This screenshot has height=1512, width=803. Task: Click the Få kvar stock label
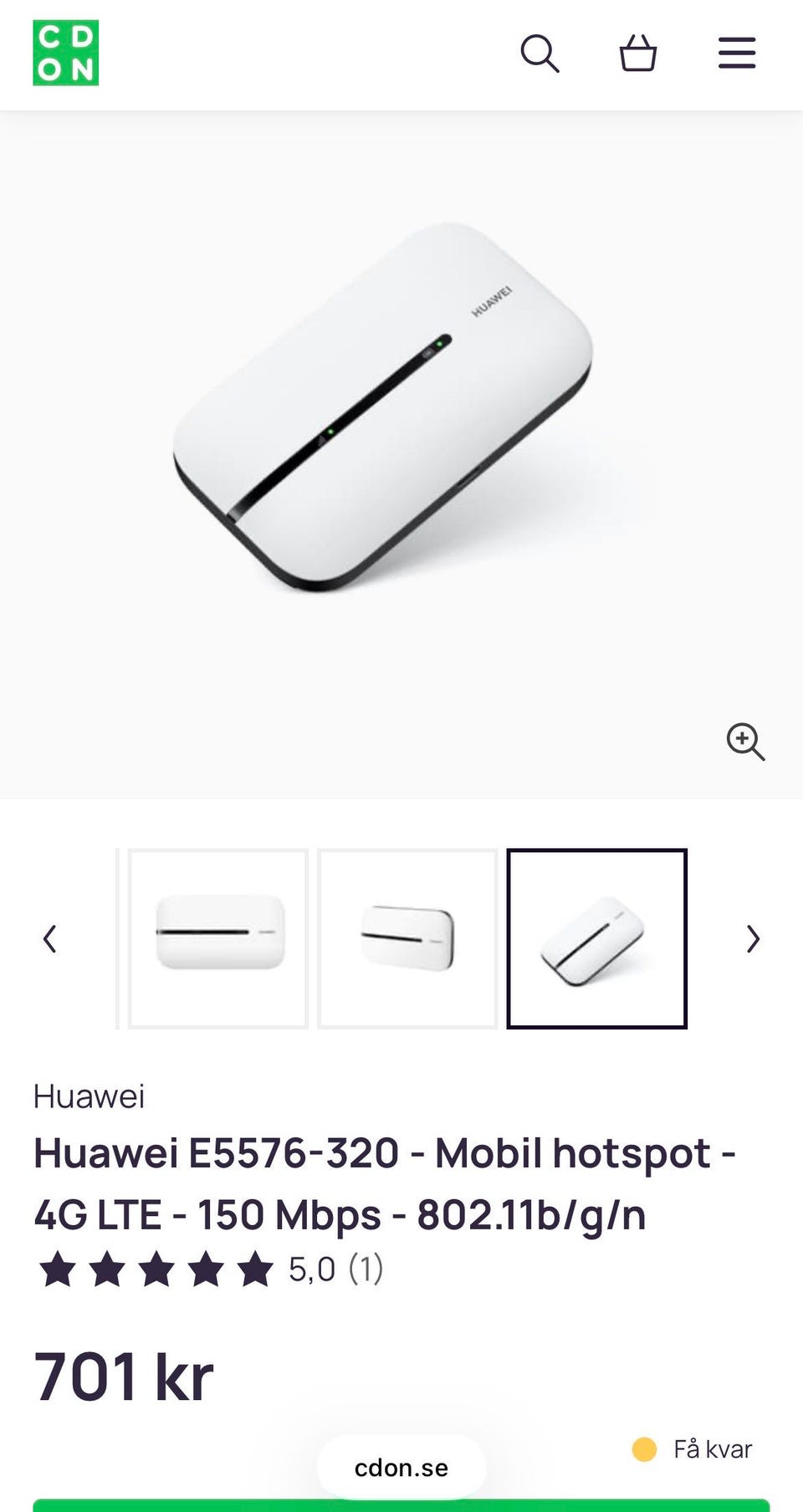point(713,1449)
